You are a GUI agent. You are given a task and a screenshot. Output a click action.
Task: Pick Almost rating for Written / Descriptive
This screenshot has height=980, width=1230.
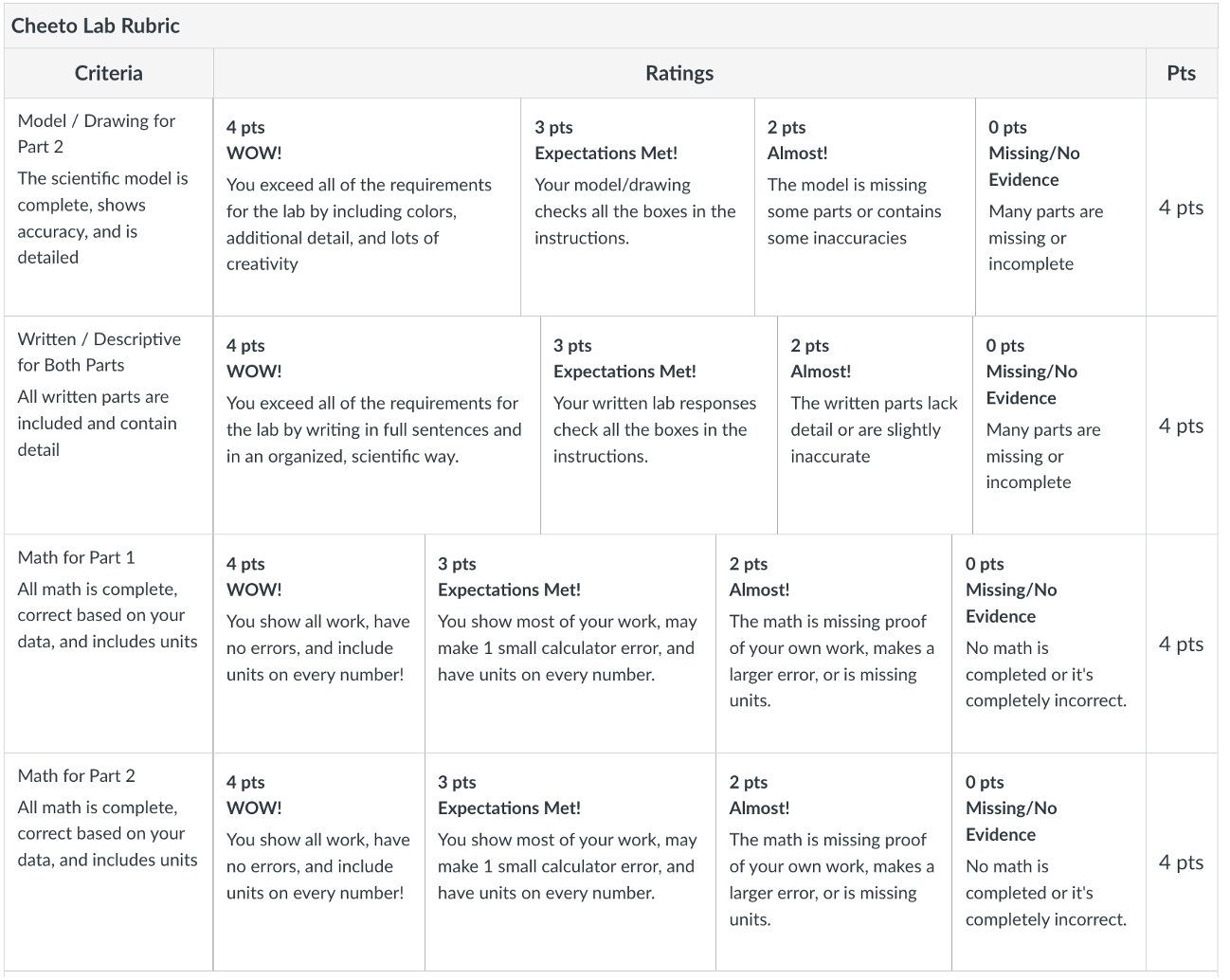[x=875, y=425]
